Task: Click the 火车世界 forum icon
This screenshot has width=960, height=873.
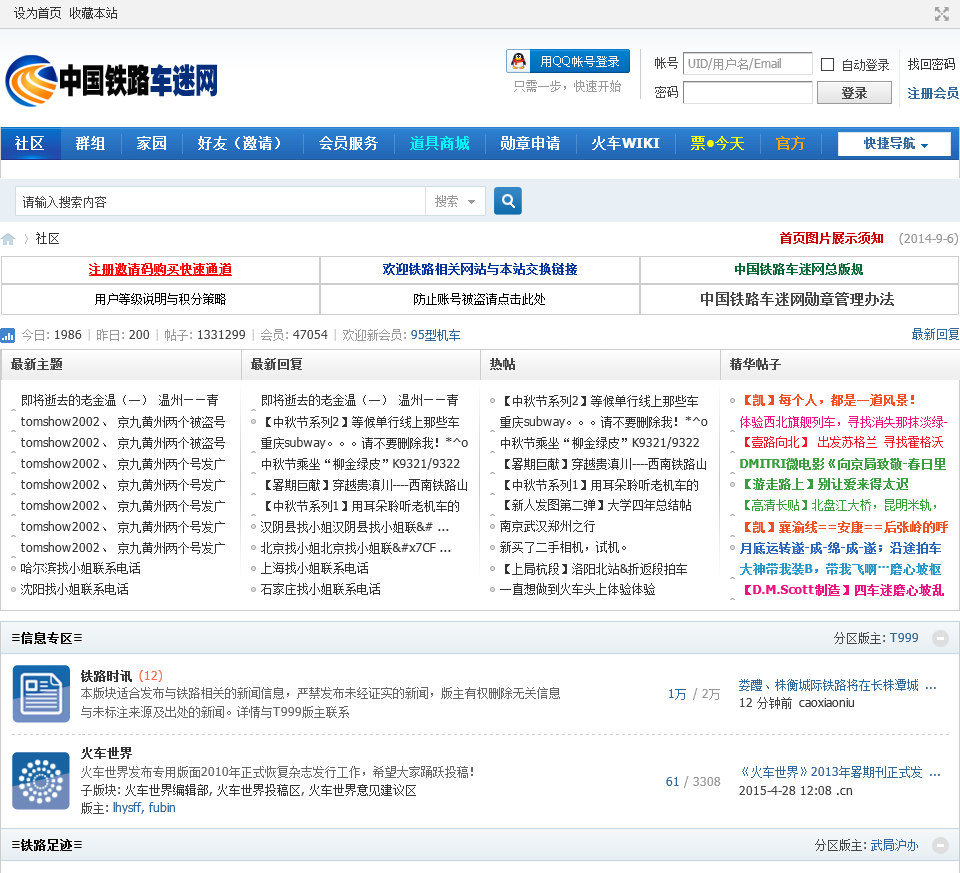Action: tap(41, 780)
